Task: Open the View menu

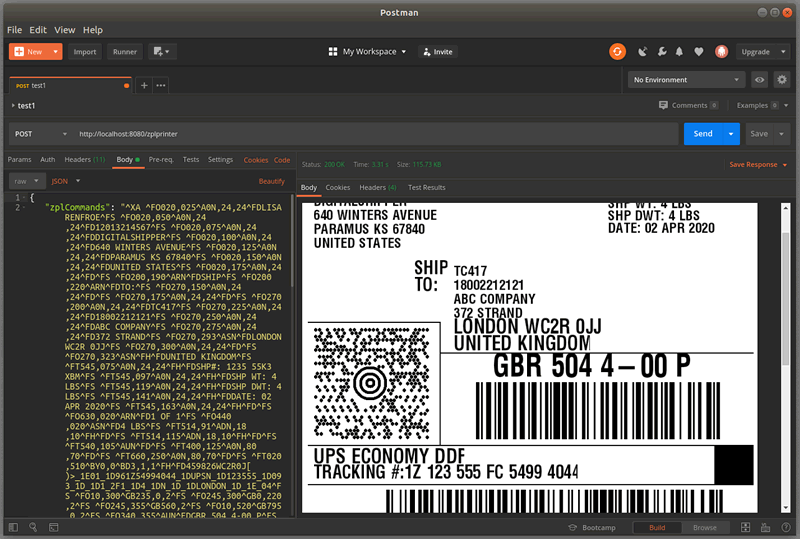Action: pyautogui.click(x=64, y=30)
